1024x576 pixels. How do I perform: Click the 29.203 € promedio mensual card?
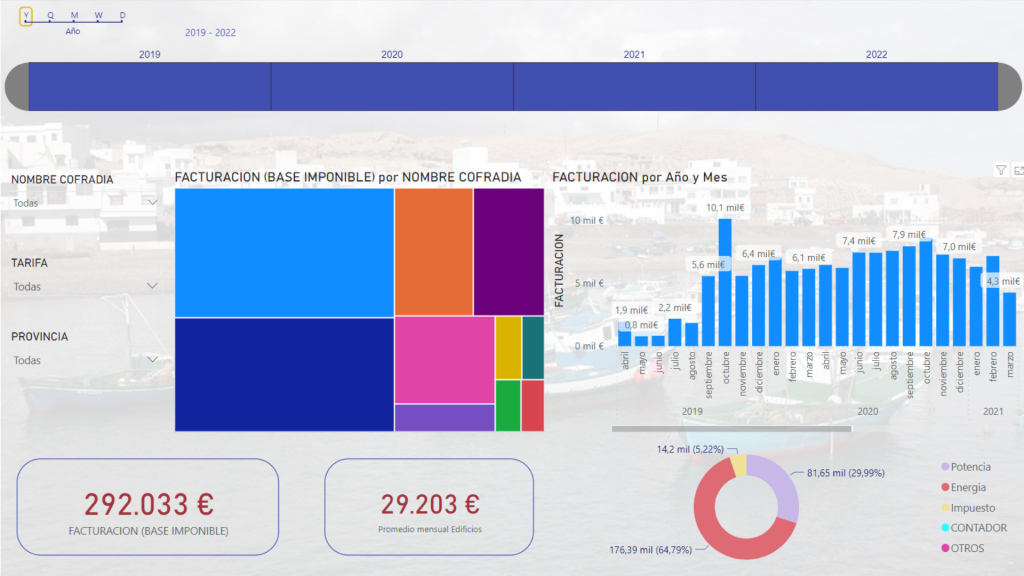coord(429,506)
